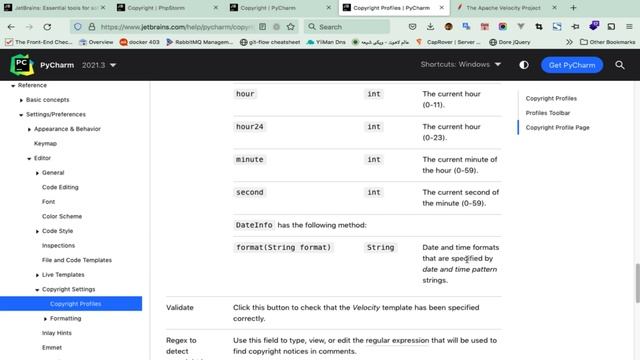
Task: Open site search magnifier icon
Action: pyautogui.click(x=620, y=65)
